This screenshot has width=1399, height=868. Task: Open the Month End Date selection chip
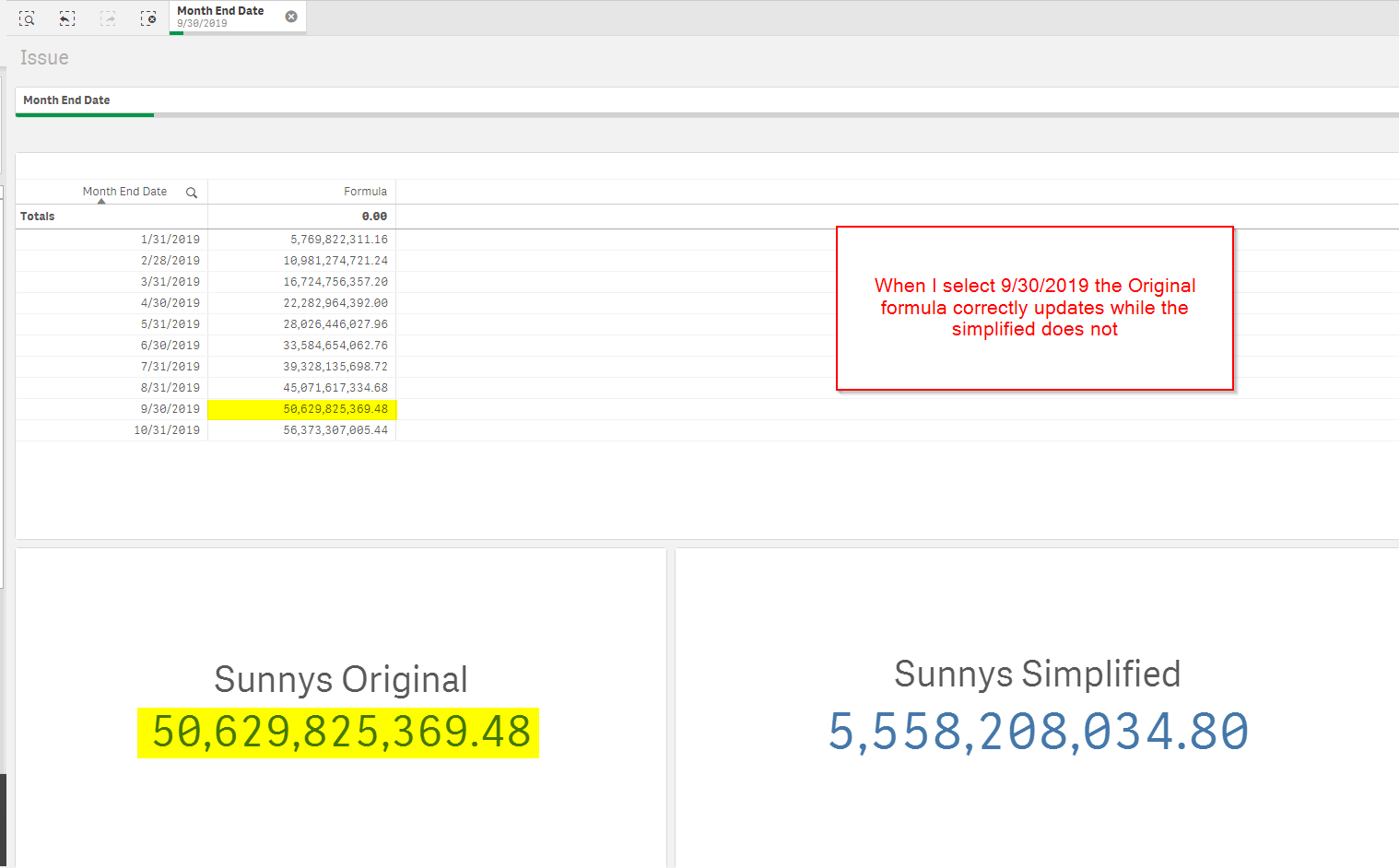[x=226, y=17]
